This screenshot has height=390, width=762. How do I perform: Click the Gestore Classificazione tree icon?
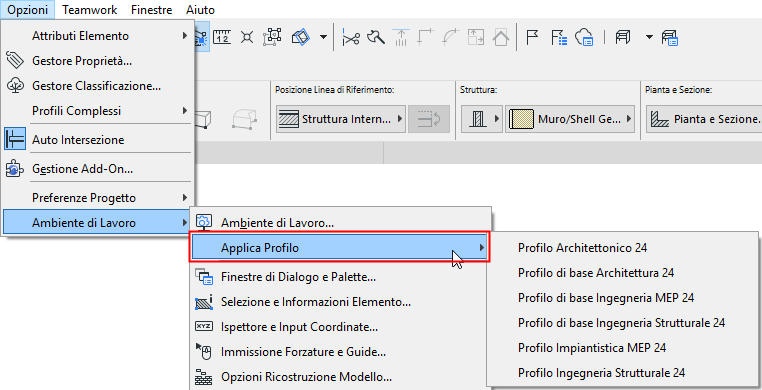coord(15,86)
